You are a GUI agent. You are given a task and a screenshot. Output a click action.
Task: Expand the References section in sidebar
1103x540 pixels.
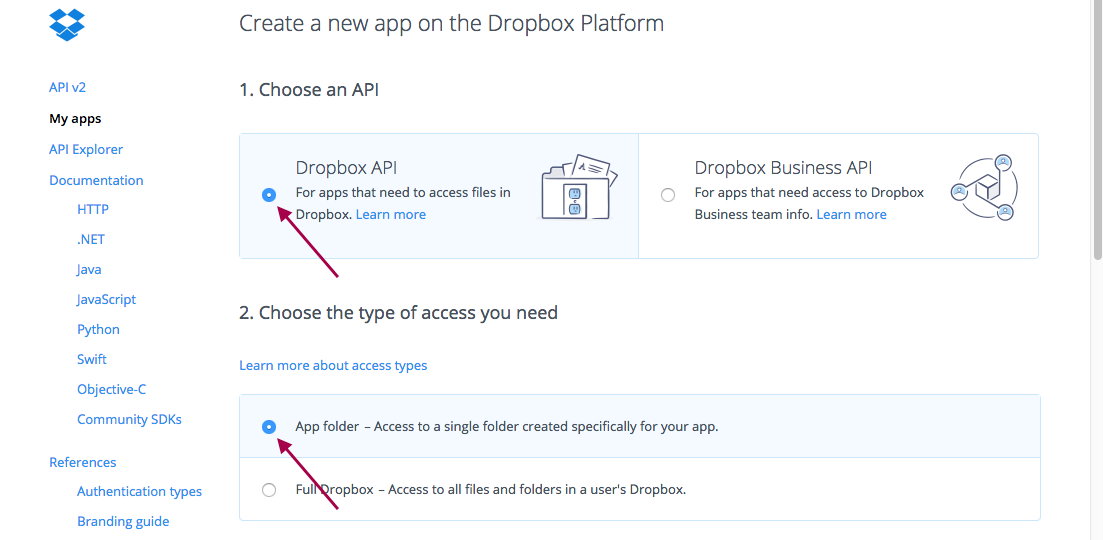tap(83, 463)
